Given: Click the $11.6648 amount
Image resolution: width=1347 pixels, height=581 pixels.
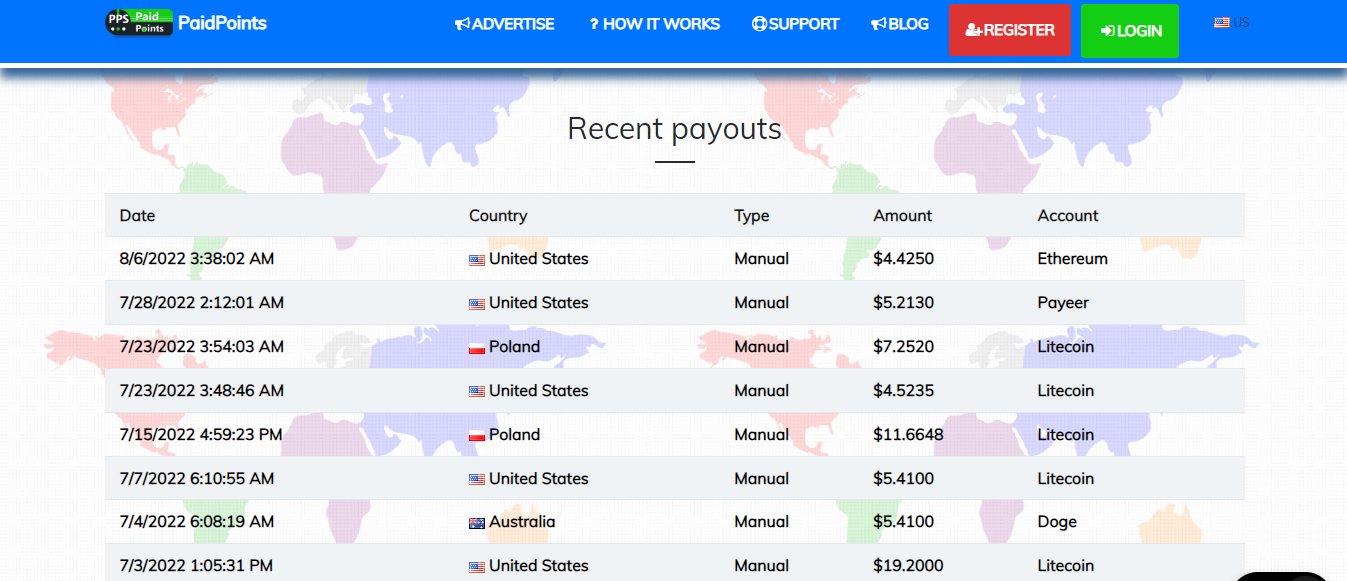Looking at the screenshot, I should [x=908, y=435].
